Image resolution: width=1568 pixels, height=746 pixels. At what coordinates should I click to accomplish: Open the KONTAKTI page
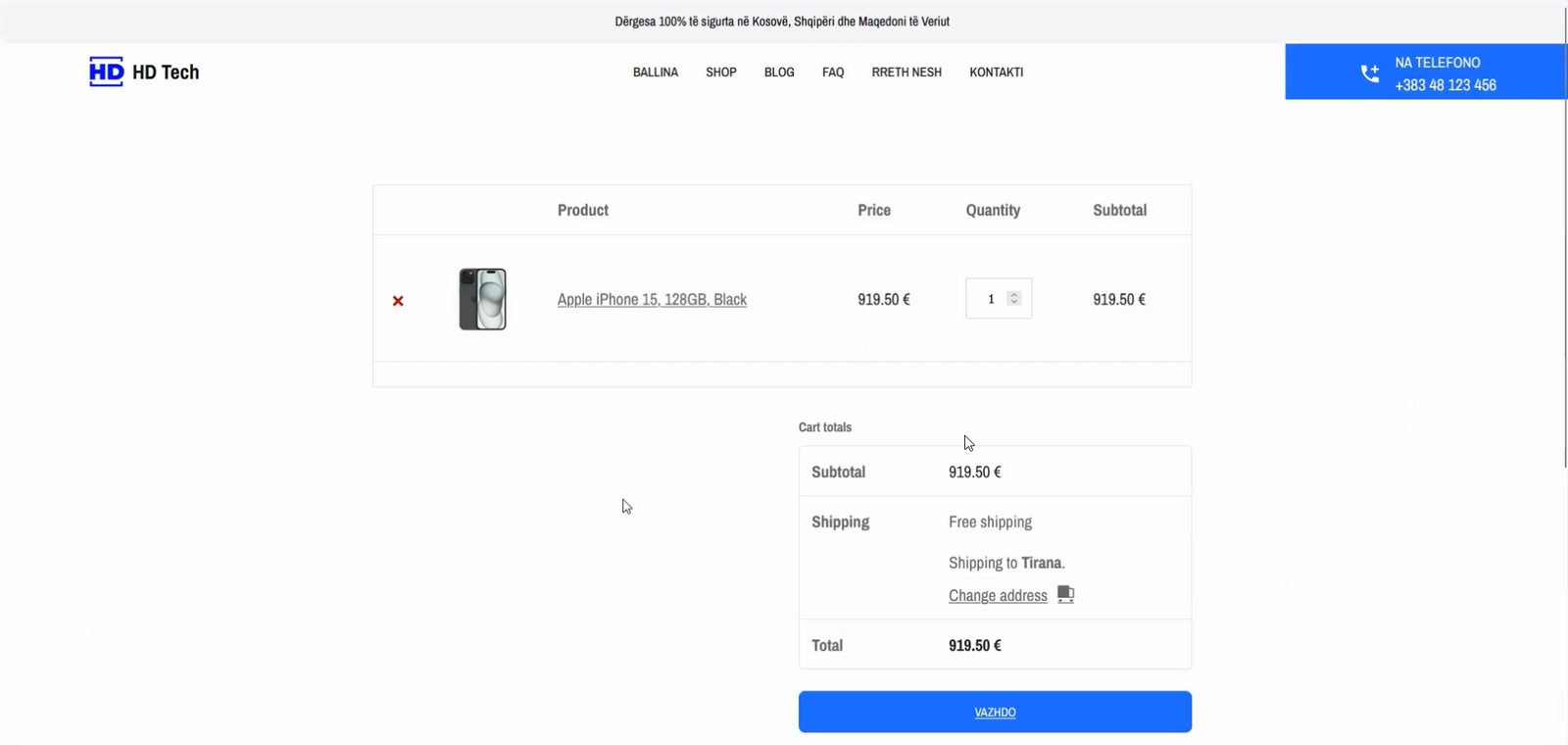point(996,73)
